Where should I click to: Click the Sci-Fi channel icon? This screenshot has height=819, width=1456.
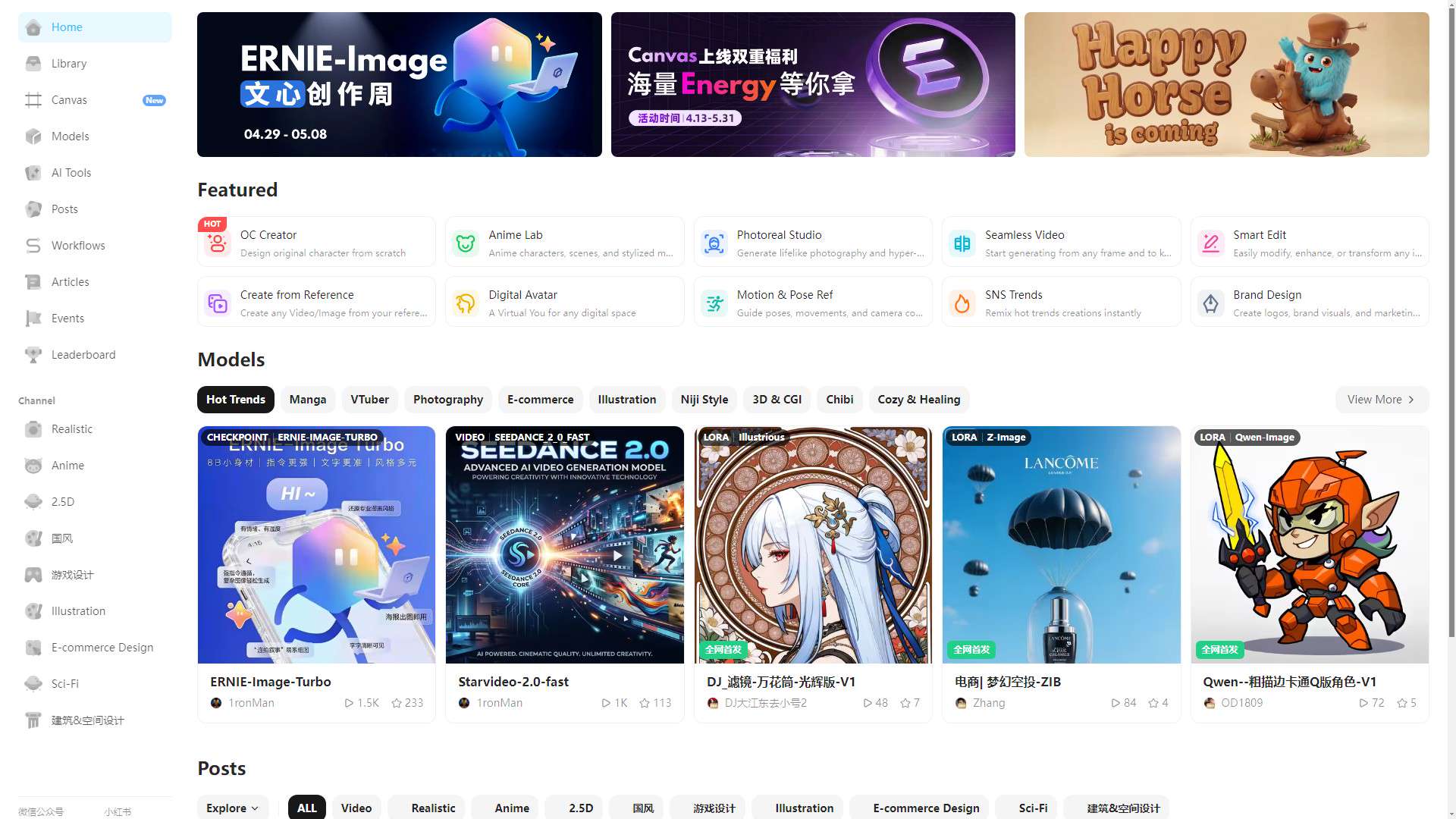(33, 684)
